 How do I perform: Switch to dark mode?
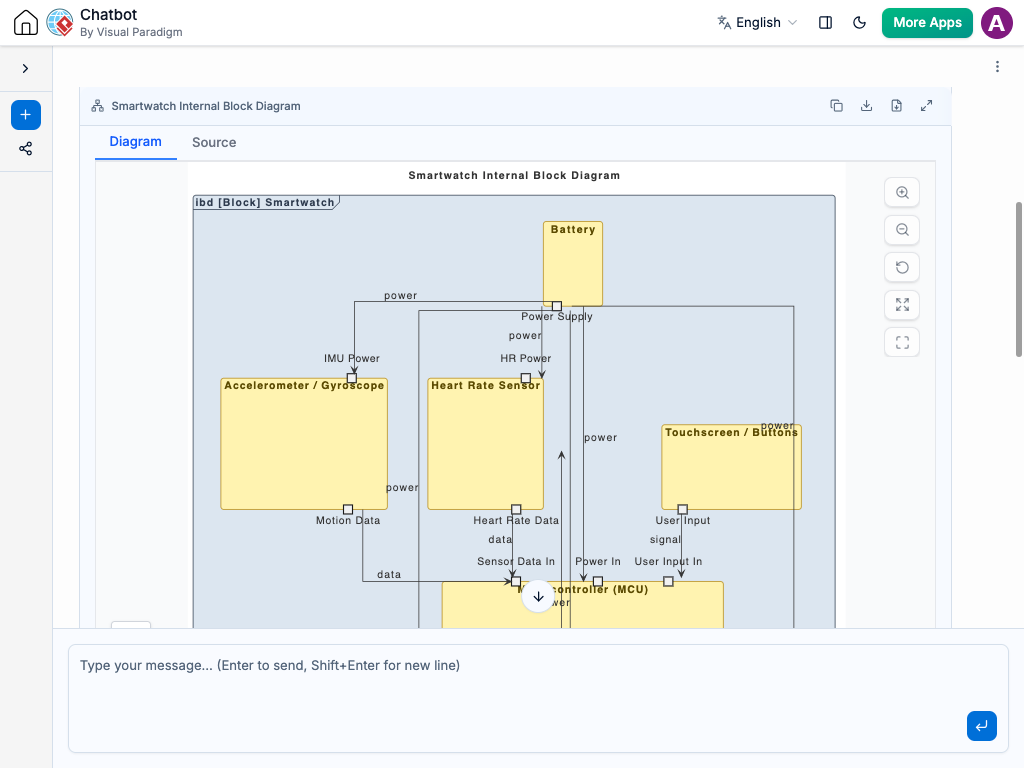[859, 22]
